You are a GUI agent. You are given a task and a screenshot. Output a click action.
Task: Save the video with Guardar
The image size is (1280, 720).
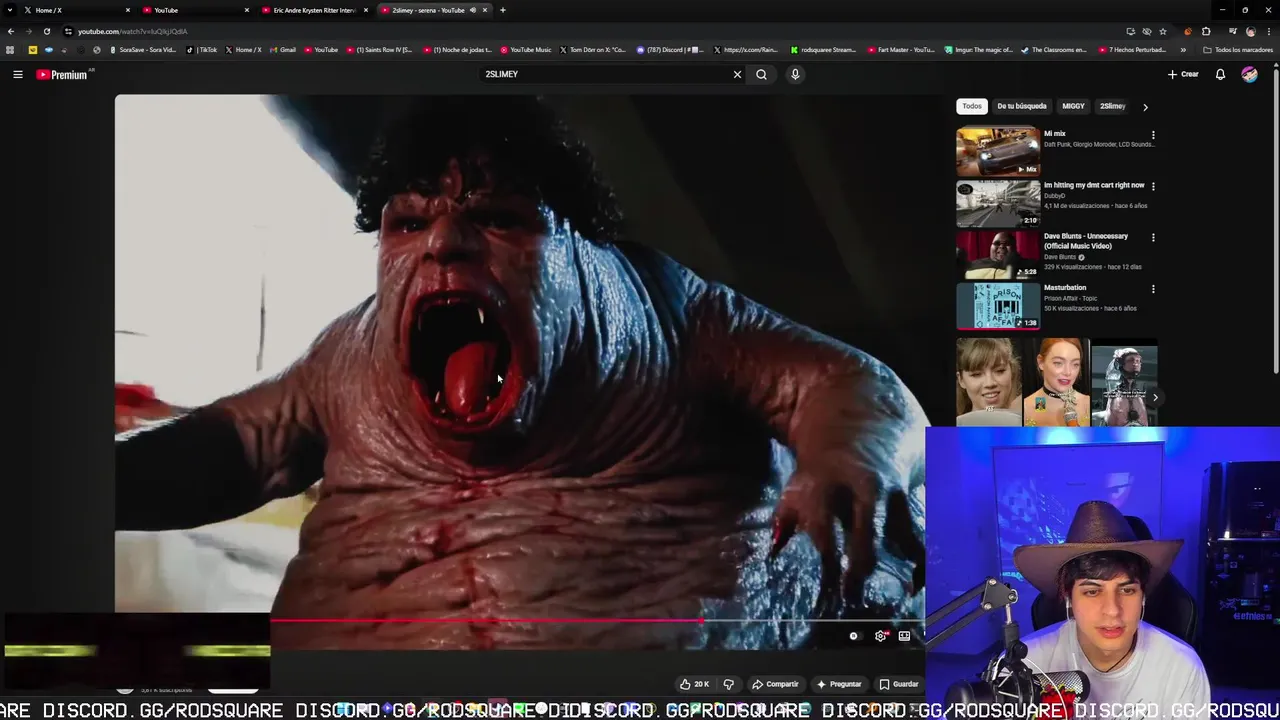click(x=898, y=684)
